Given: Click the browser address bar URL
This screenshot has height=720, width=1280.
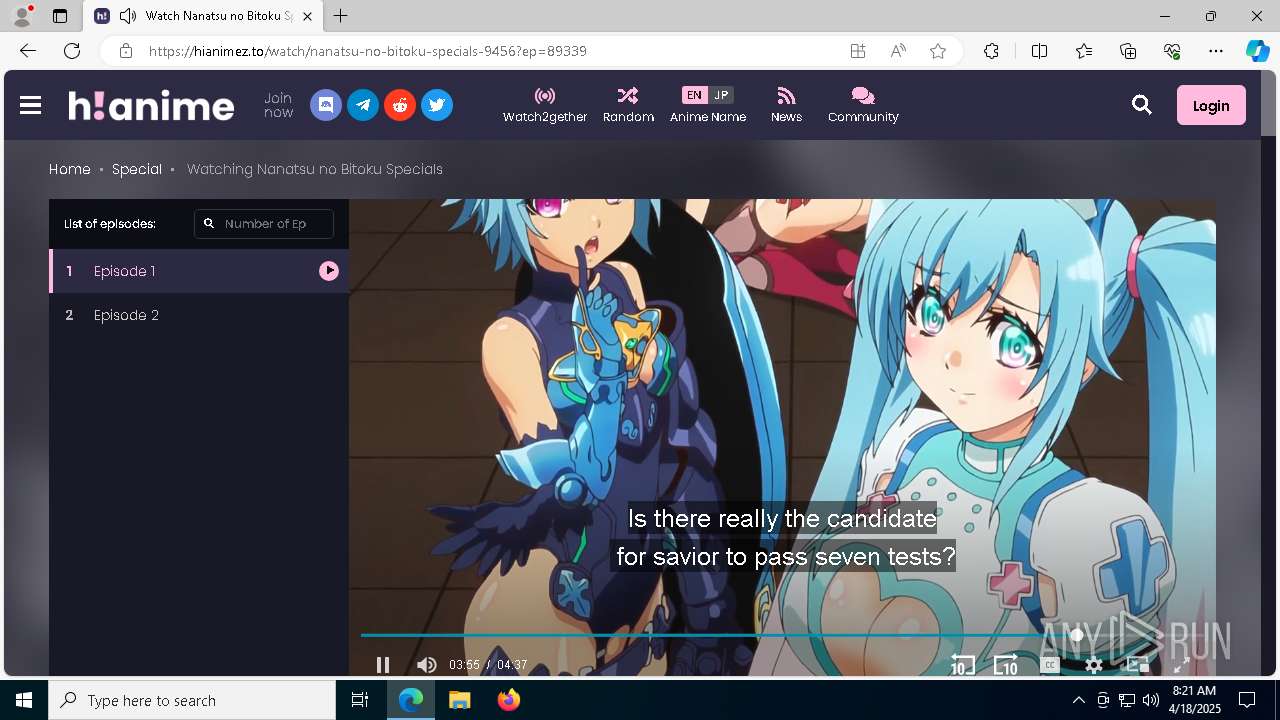Looking at the screenshot, I should pyautogui.click(x=368, y=51).
